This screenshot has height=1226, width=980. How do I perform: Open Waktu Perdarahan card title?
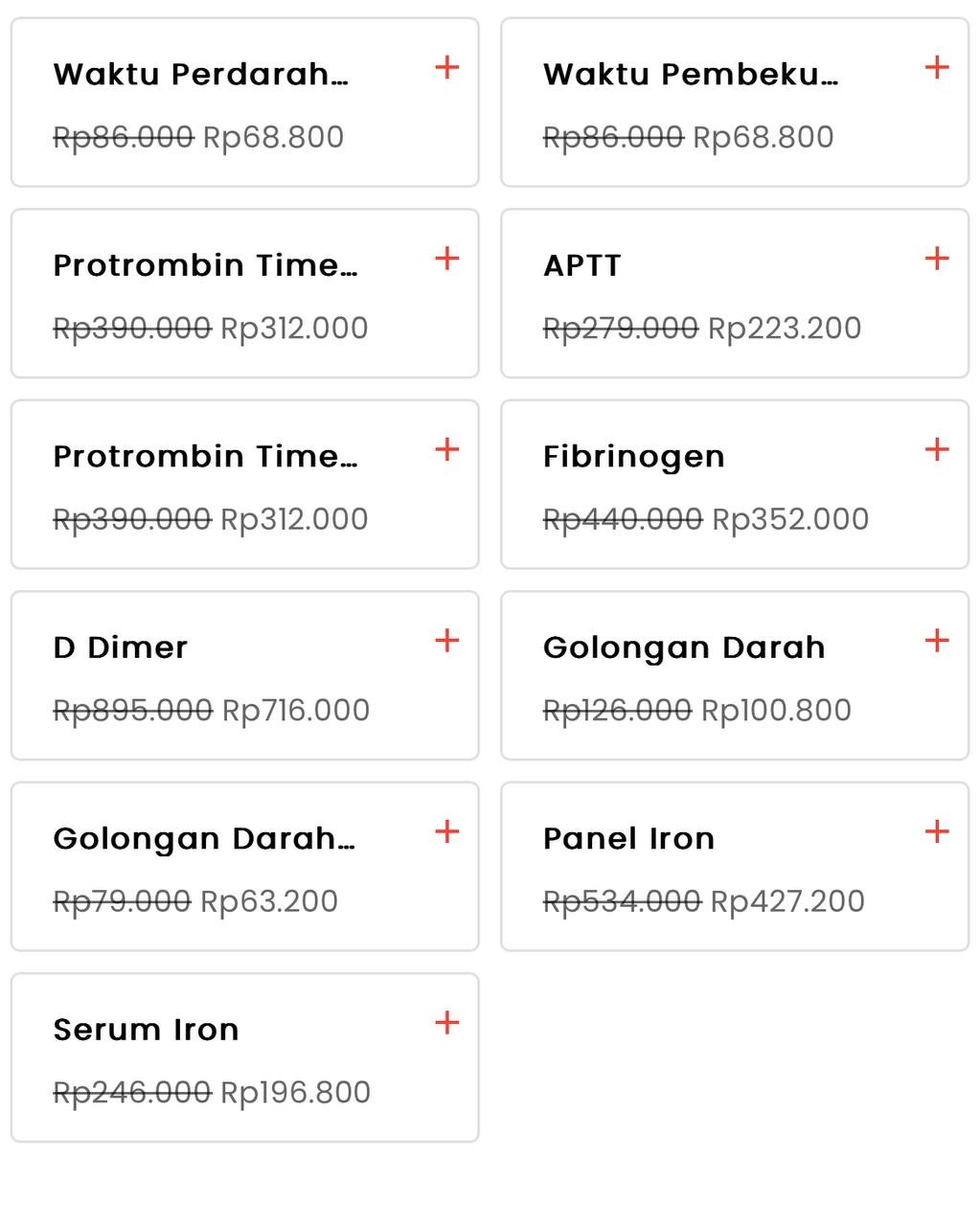coord(201,74)
